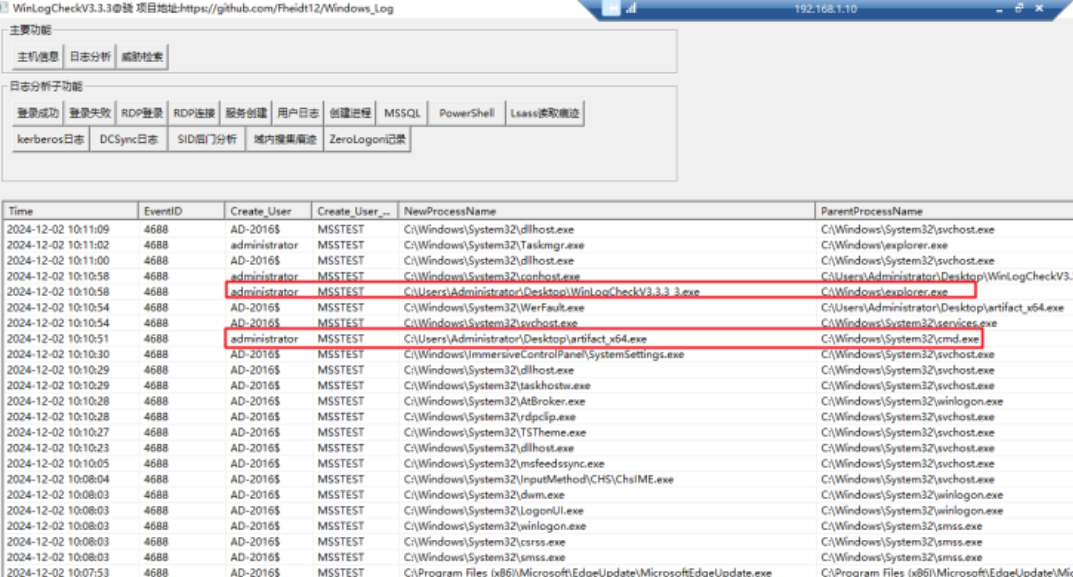1073x577 pixels.
Task: Close the 192.168.1.10 remote session
Action: click(x=1039, y=8)
